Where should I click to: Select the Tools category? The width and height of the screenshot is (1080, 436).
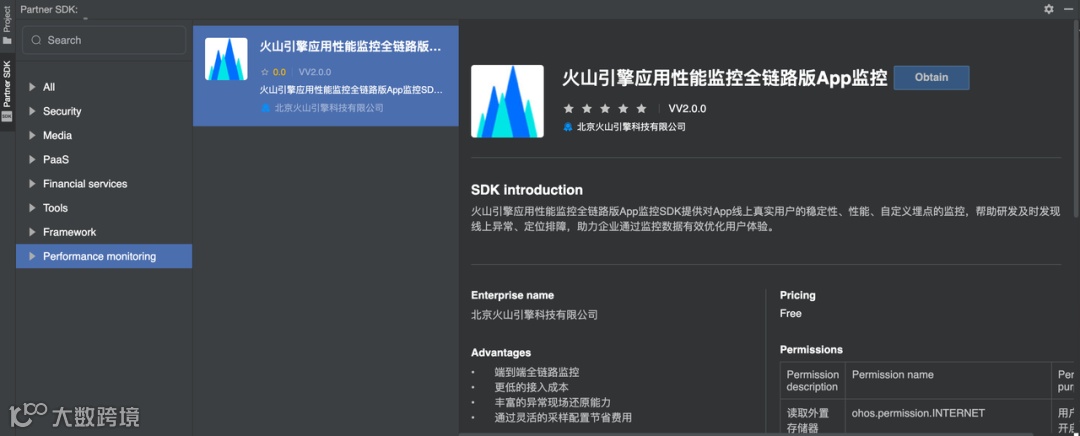[104, 207]
